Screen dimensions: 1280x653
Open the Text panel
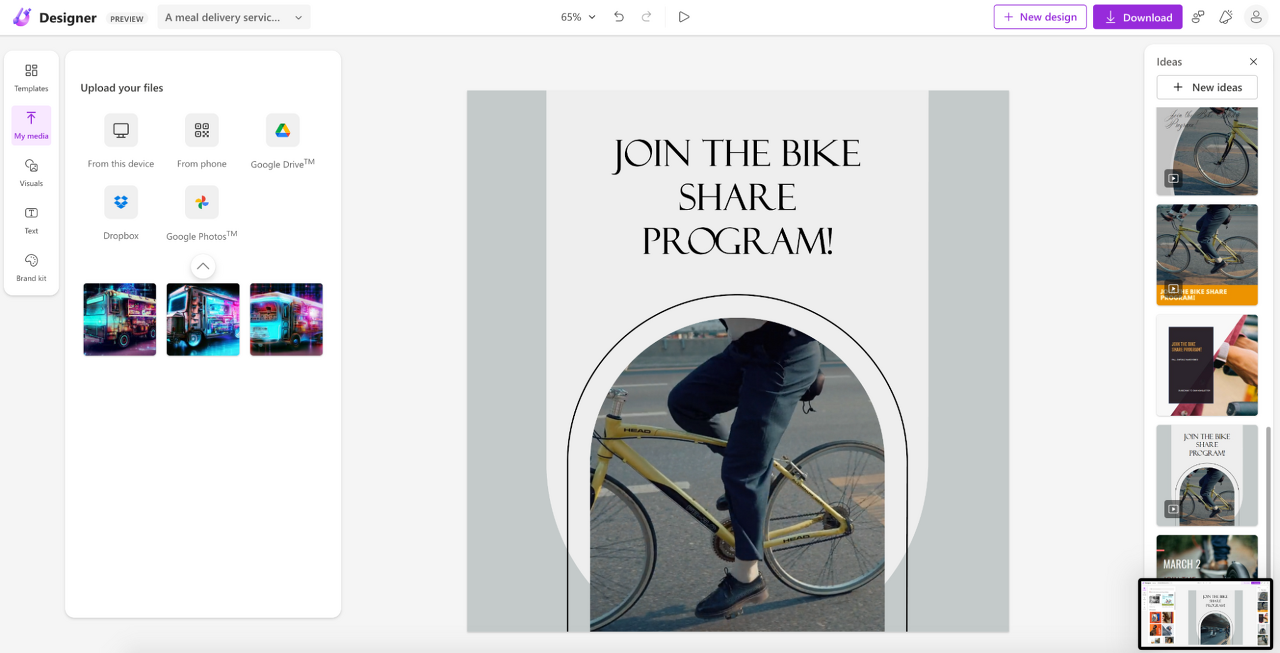[31, 220]
